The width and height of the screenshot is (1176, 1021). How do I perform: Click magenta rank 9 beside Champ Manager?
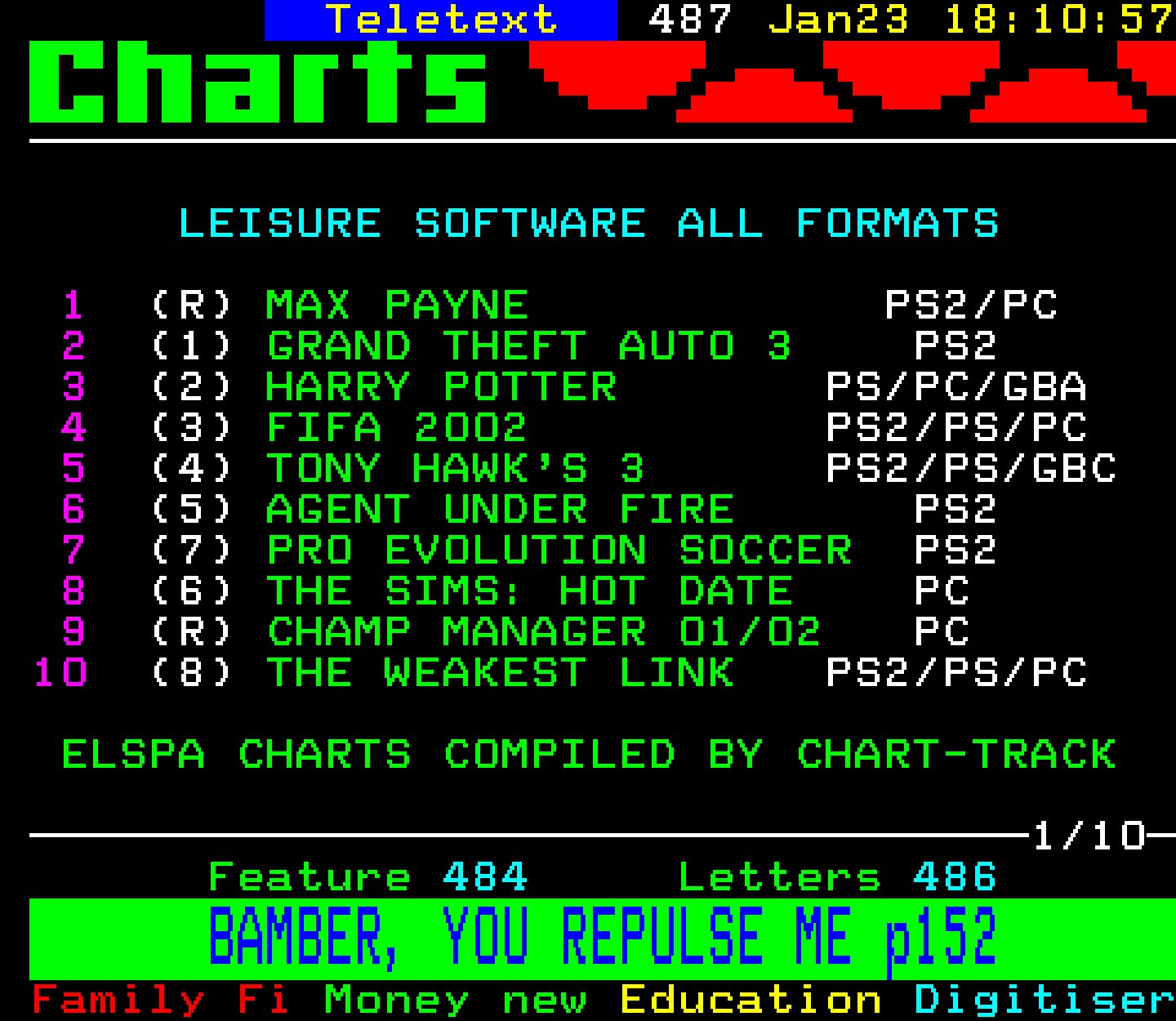(73, 632)
